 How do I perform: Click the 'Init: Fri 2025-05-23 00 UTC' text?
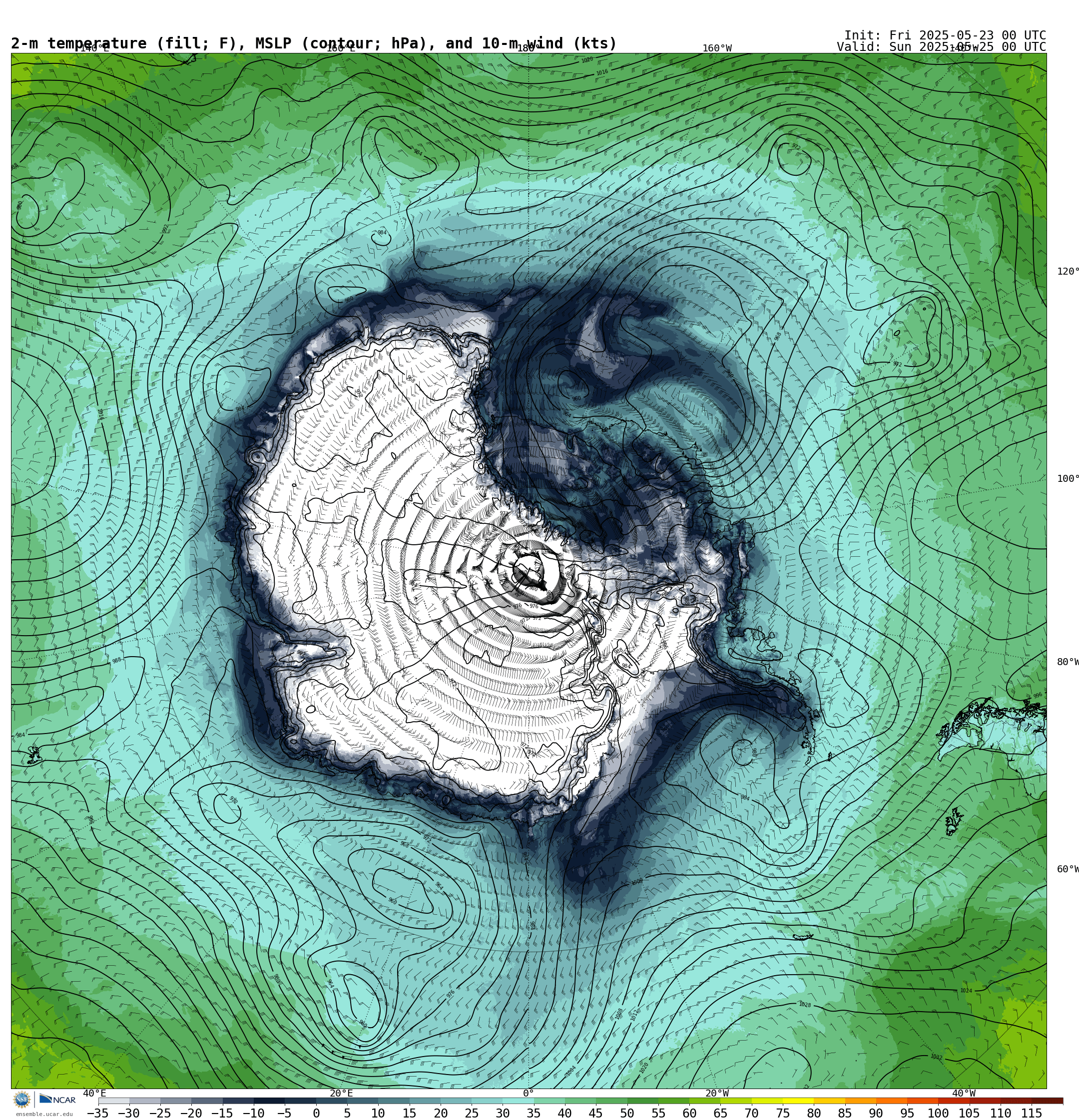tap(945, 35)
